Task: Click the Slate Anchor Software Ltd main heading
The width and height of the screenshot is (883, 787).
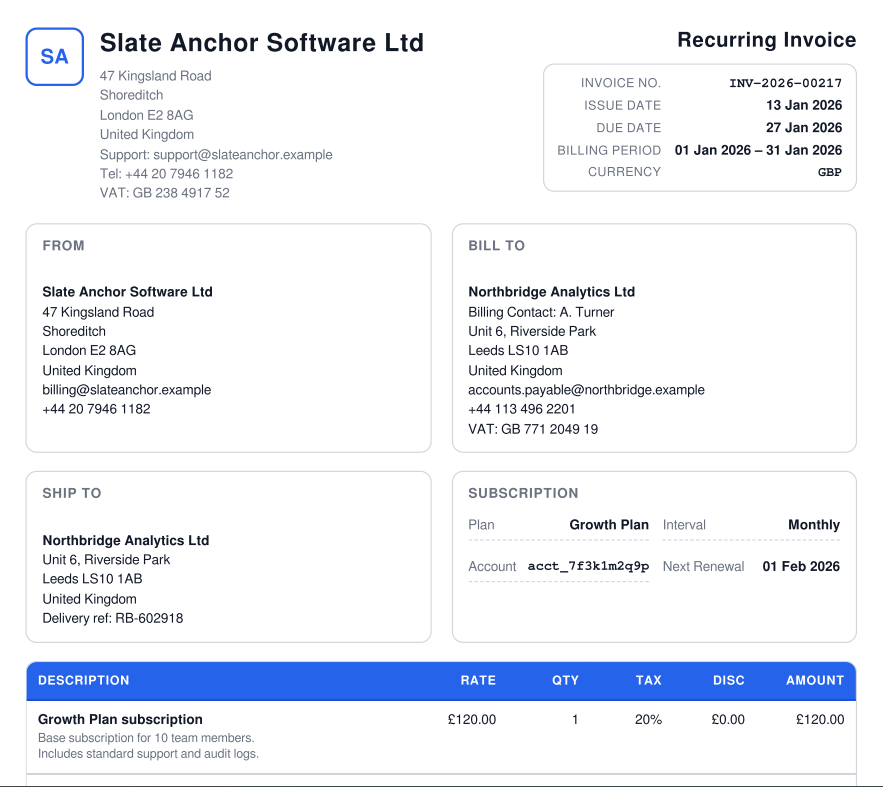Action: [262, 43]
